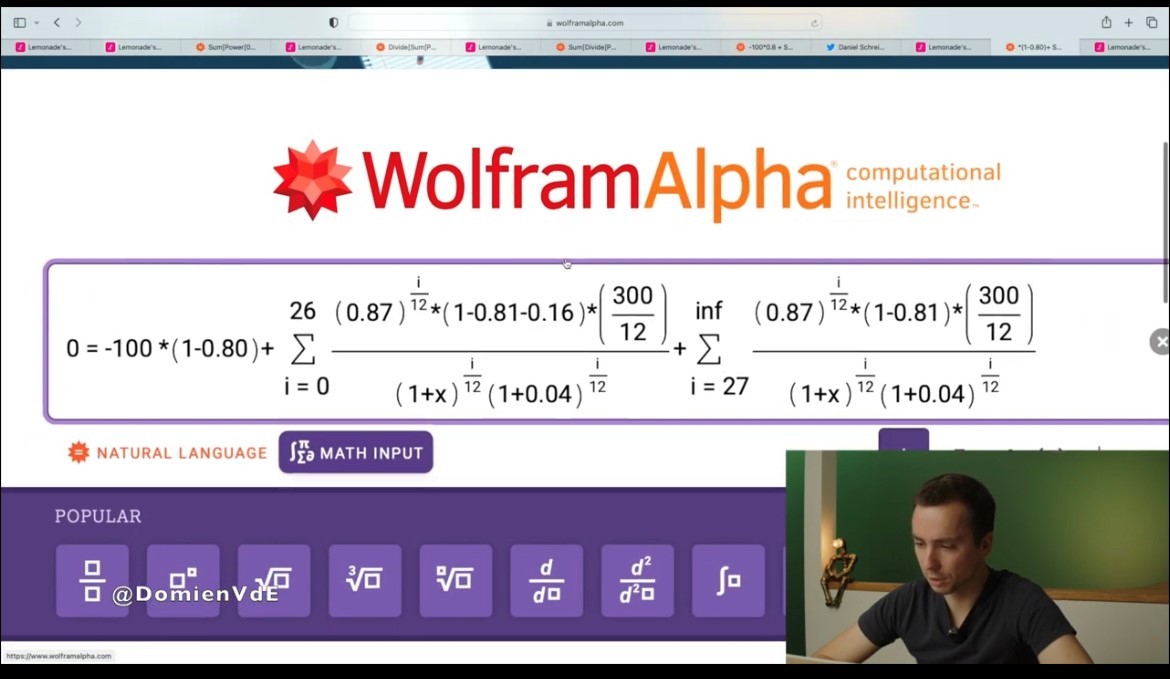The height and width of the screenshot is (679, 1170).
Task: Insert the cube root template
Action: (365, 580)
